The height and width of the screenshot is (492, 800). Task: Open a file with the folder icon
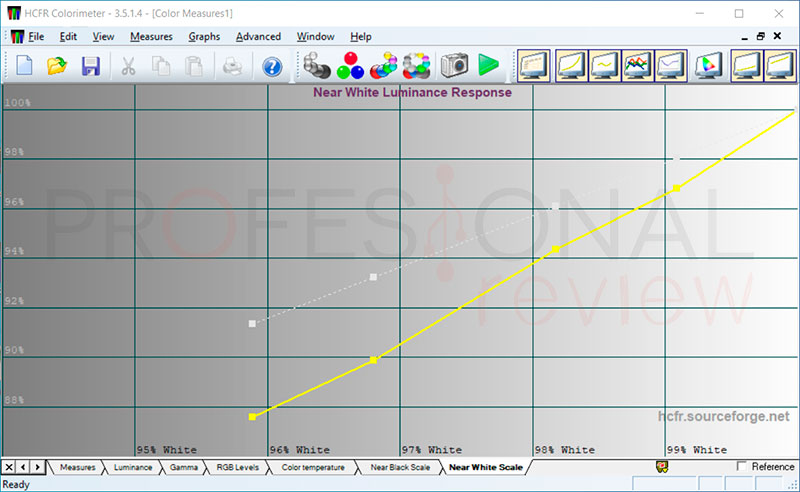pyautogui.click(x=57, y=66)
